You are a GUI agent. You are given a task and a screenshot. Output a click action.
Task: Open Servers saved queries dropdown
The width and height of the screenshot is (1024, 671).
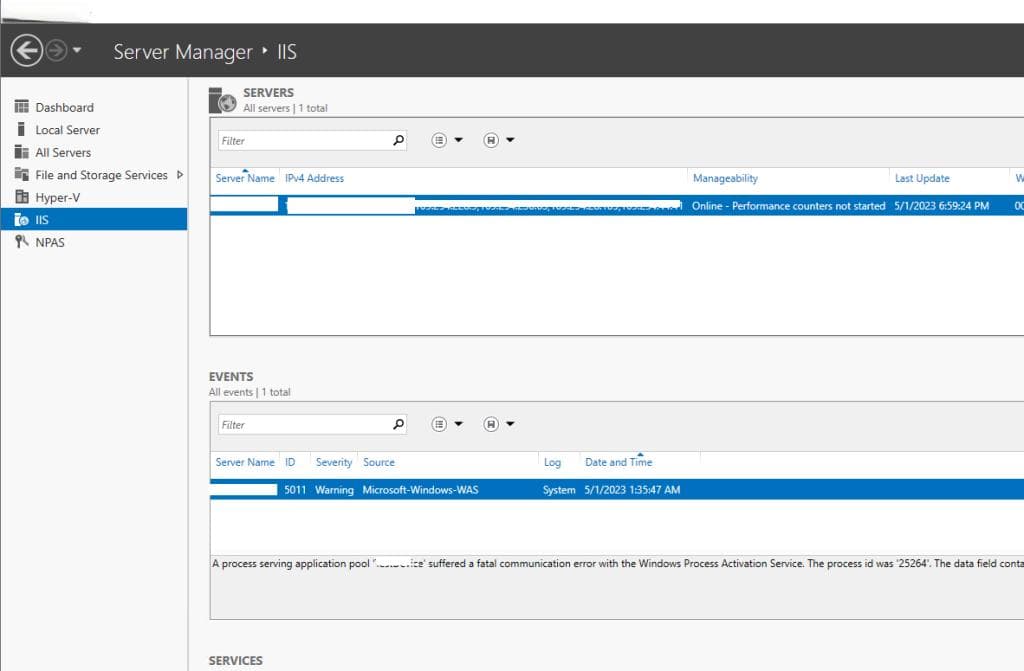point(499,140)
